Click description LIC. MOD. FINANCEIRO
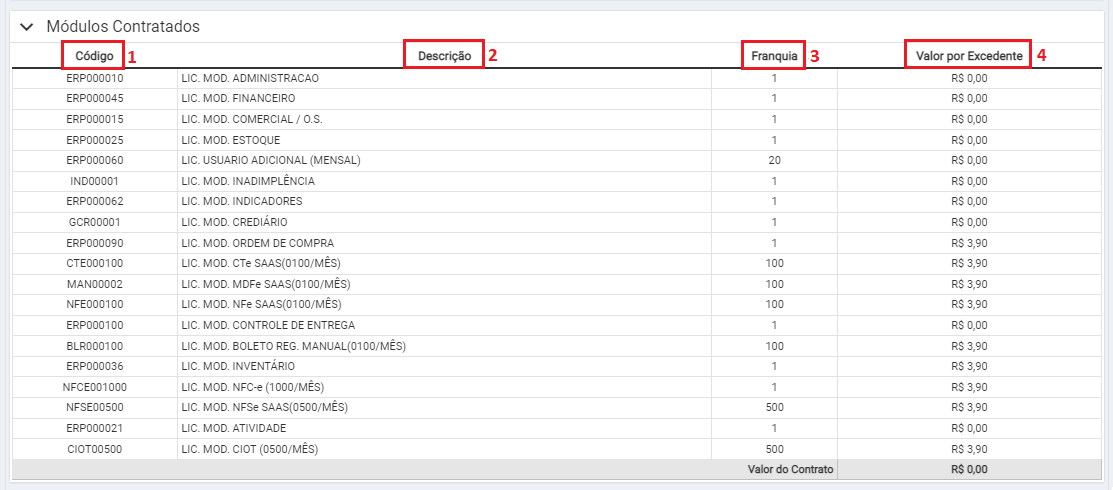This screenshot has height=490, width=1113. click(238, 98)
